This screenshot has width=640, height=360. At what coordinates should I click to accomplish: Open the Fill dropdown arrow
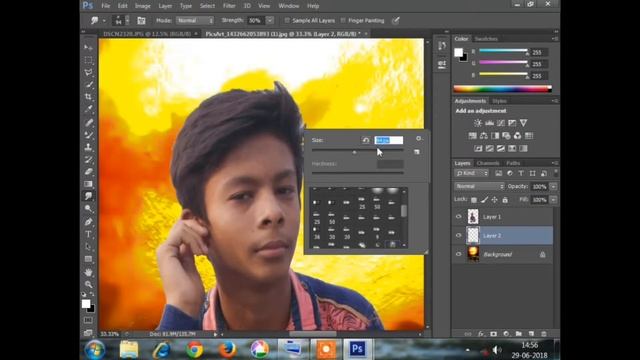(x=553, y=200)
